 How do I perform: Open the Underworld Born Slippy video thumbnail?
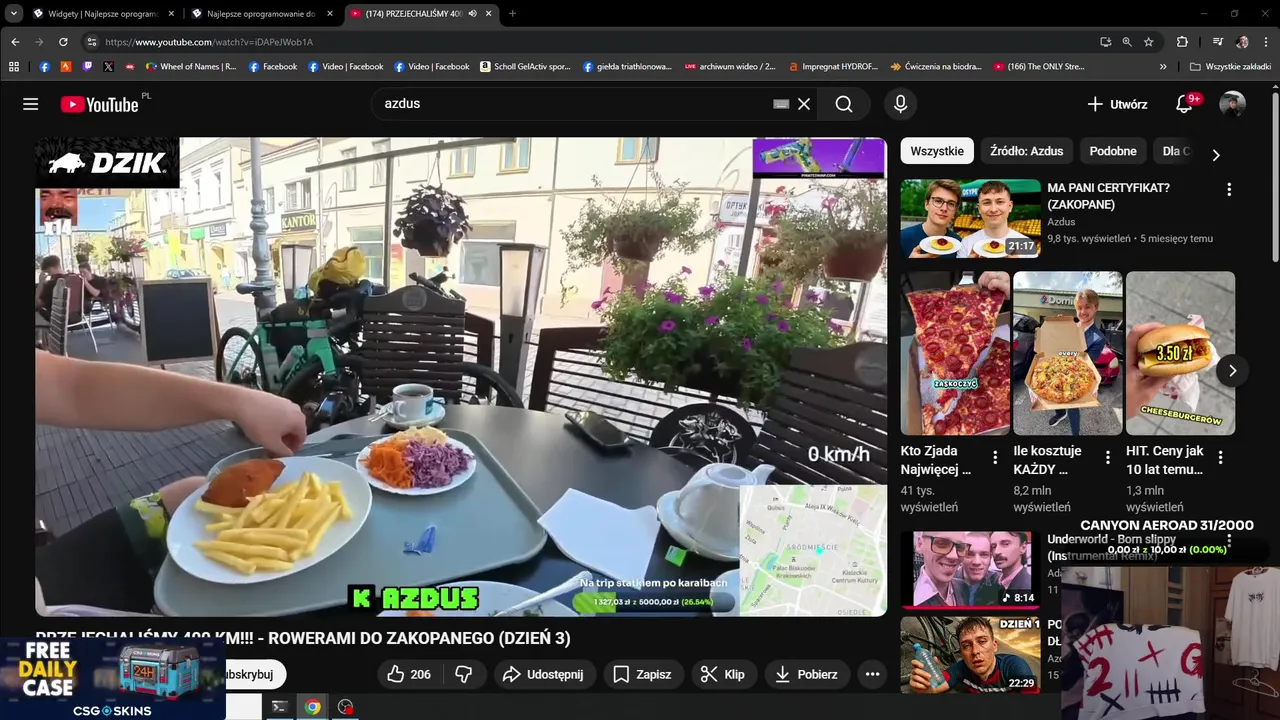[x=970, y=570]
